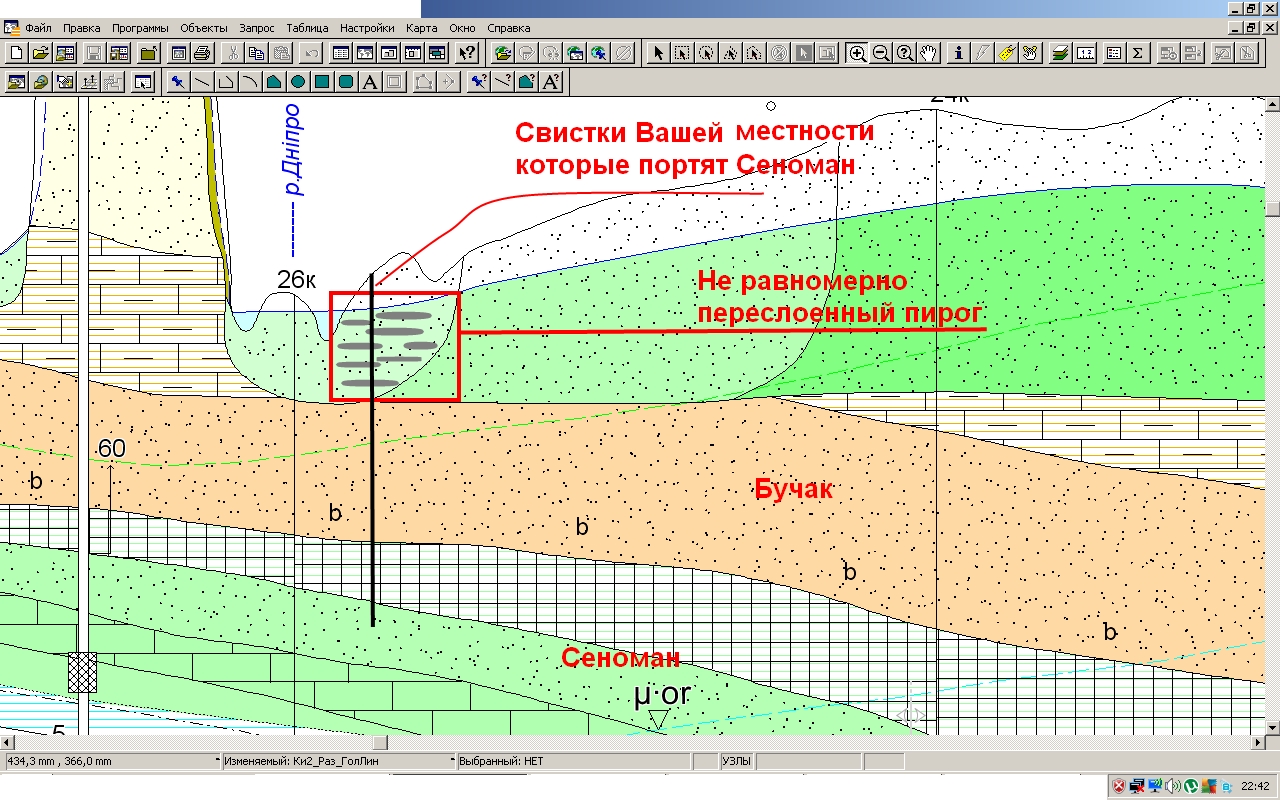This screenshot has width=1280, height=800.
Task: Select the Ellipse drawing tool
Action: click(298, 82)
